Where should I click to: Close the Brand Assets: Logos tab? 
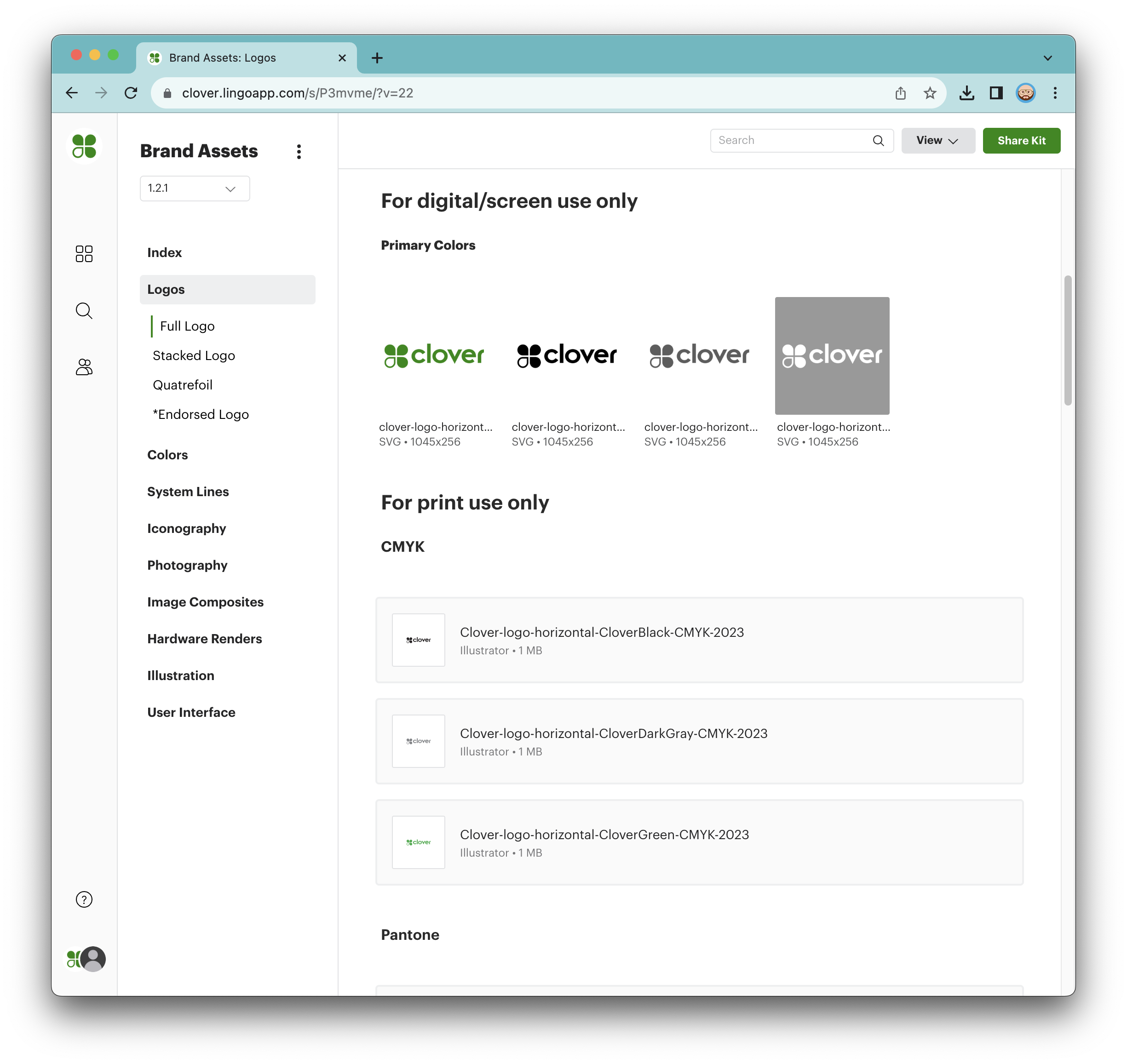(342, 58)
